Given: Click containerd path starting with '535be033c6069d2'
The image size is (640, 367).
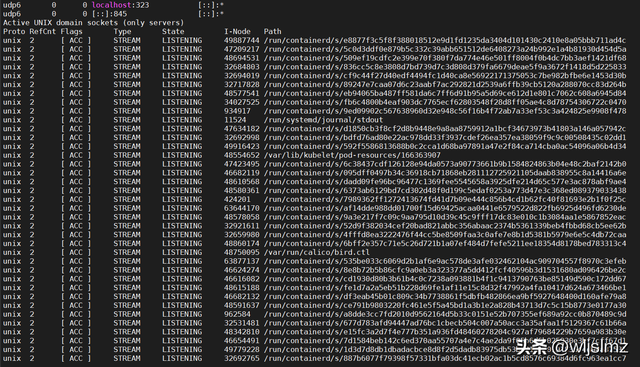Looking at the screenshot, I should 445,261.
